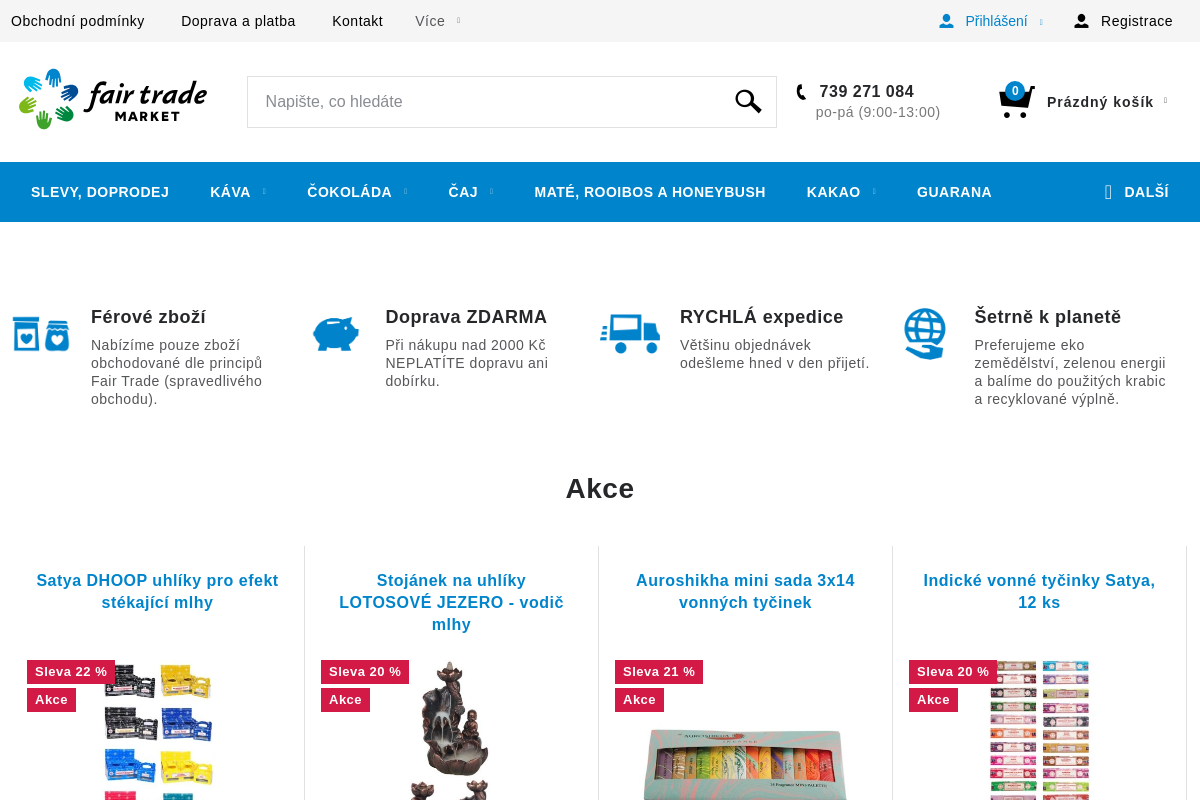
Task: Open SLEVY, DOPRODEJ category
Action: pyautogui.click(x=100, y=192)
